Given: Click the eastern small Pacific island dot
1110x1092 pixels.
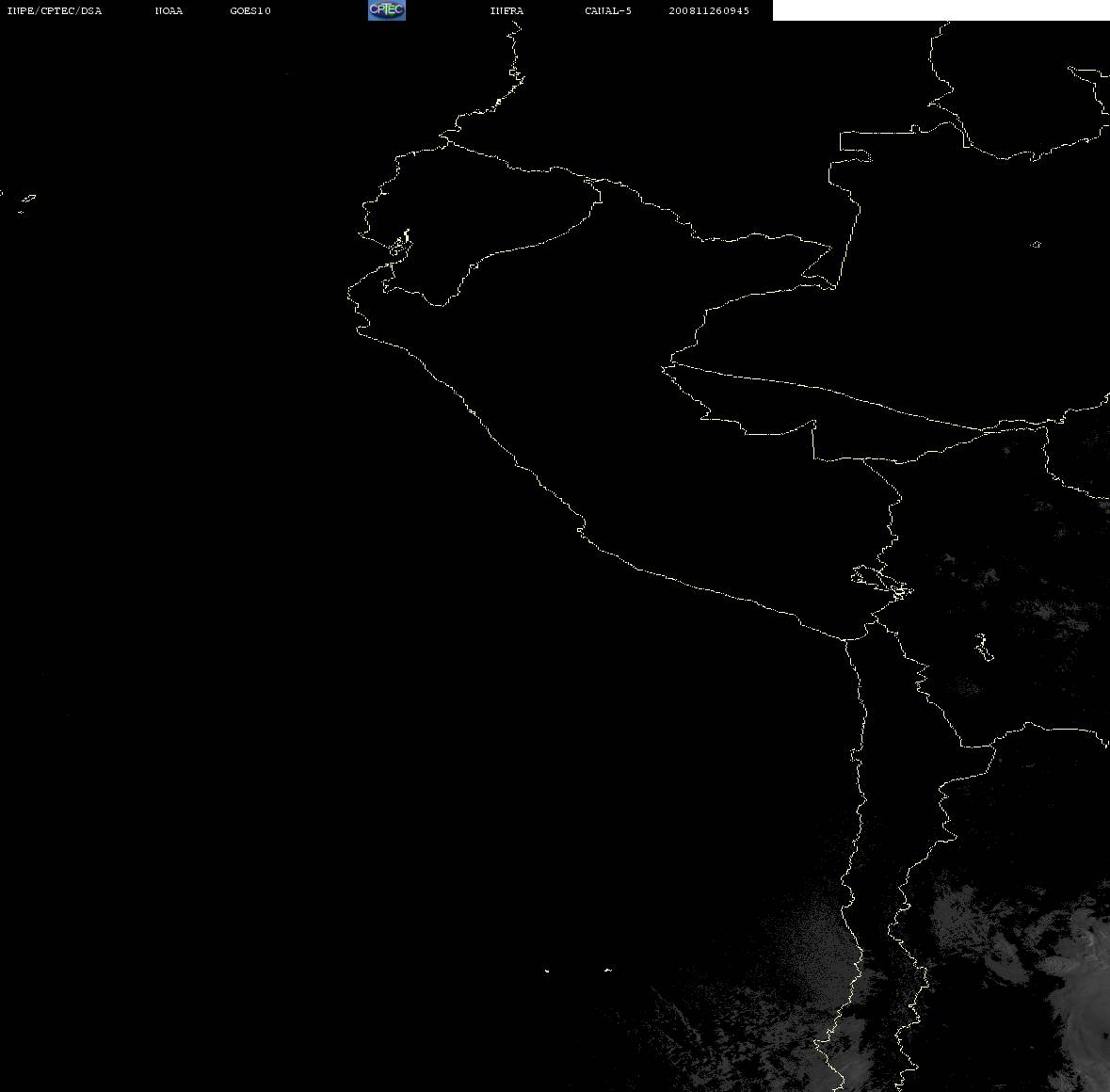Looking at the screenshot, I should [x=608, y=970].
